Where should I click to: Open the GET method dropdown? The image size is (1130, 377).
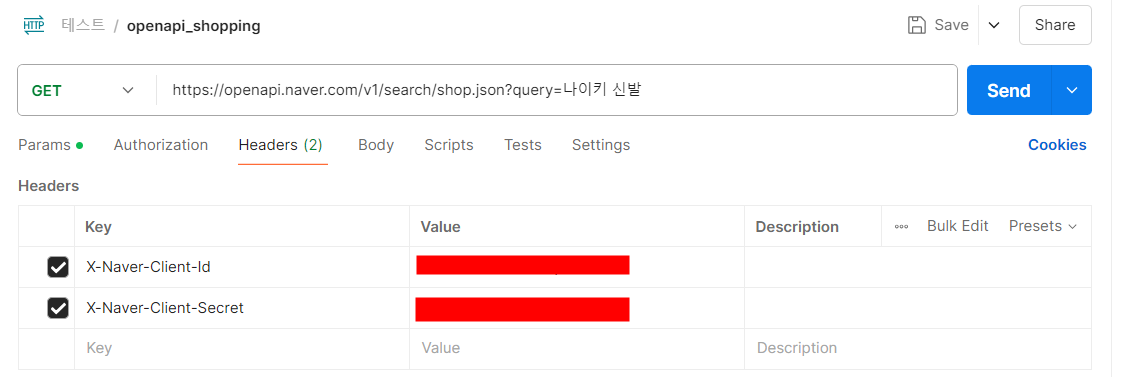[x=84, y=90]
